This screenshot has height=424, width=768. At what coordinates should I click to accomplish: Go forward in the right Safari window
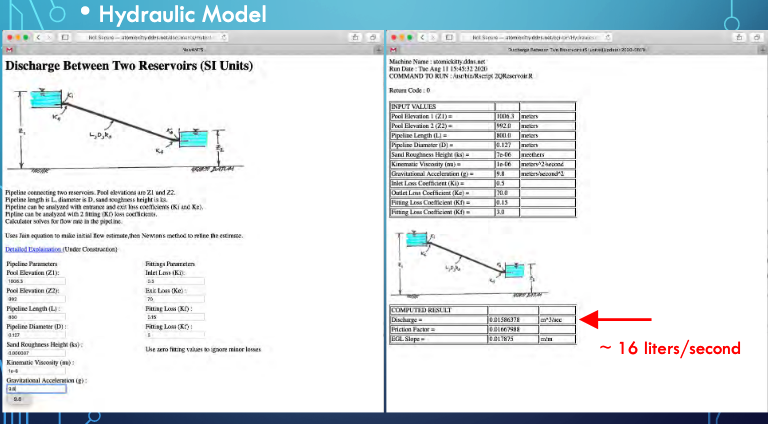432,37
